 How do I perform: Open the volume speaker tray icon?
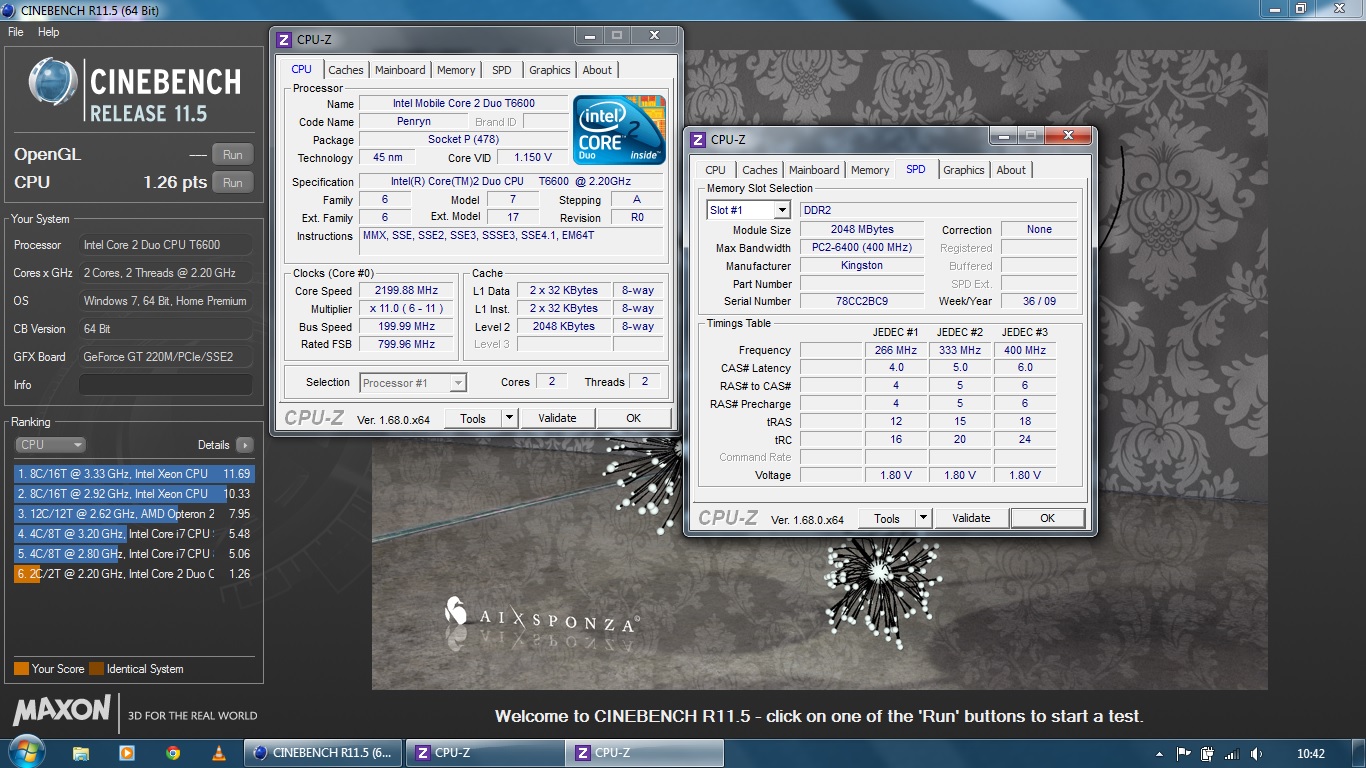point(1257,754)
